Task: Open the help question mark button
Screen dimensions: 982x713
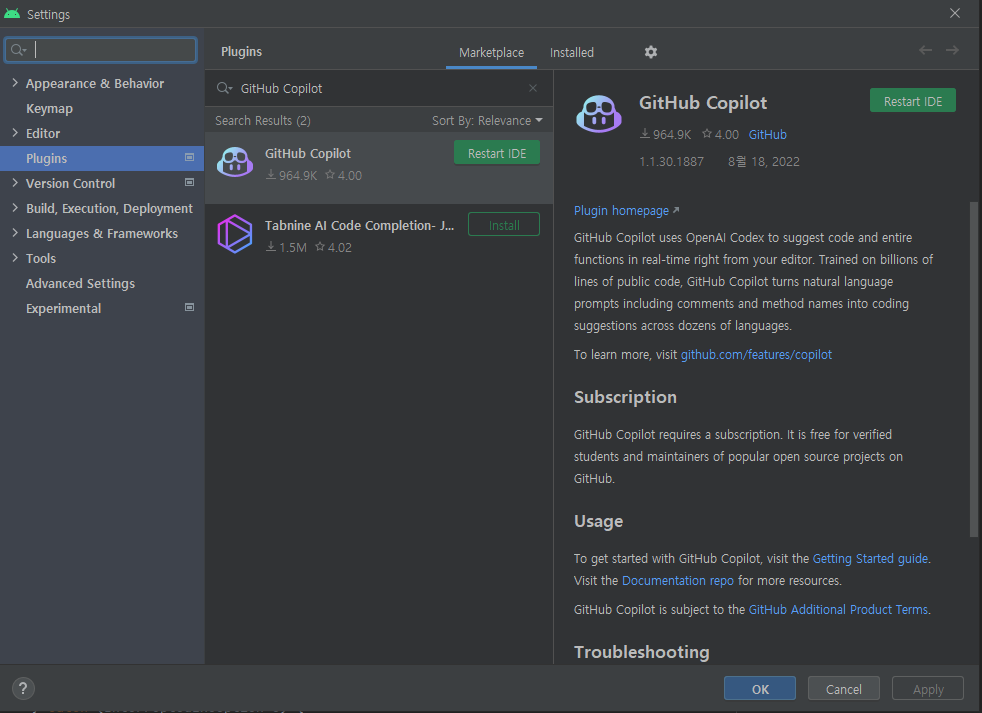Action: [23, 689]
